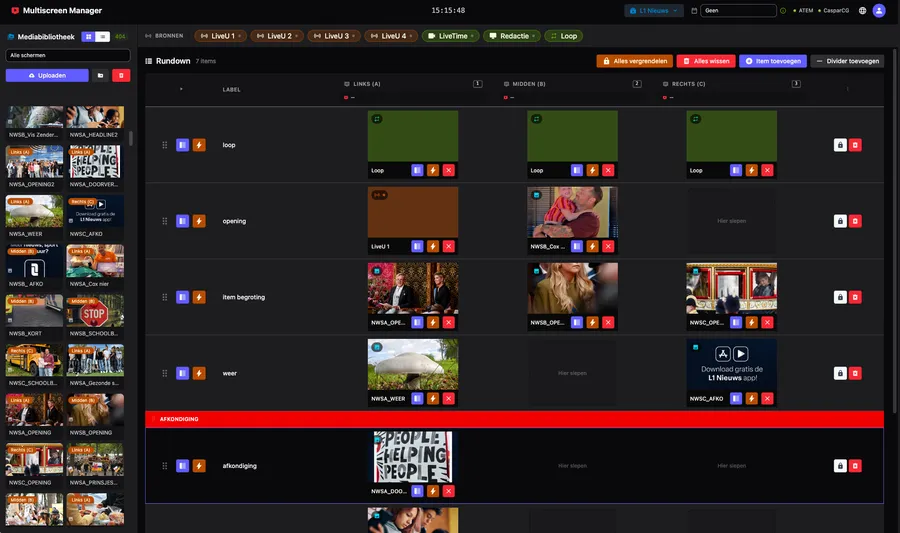900x533 pixels.
Task: Click the Uploaden button
Action: point(47,75)
